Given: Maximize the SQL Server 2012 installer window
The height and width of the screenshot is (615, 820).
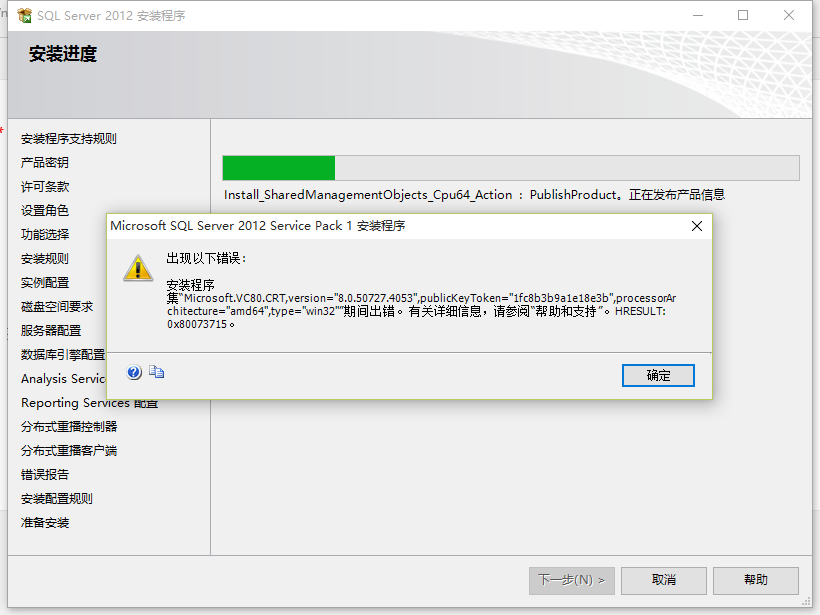Looking at the screenshot, I should tap(743, 15).
